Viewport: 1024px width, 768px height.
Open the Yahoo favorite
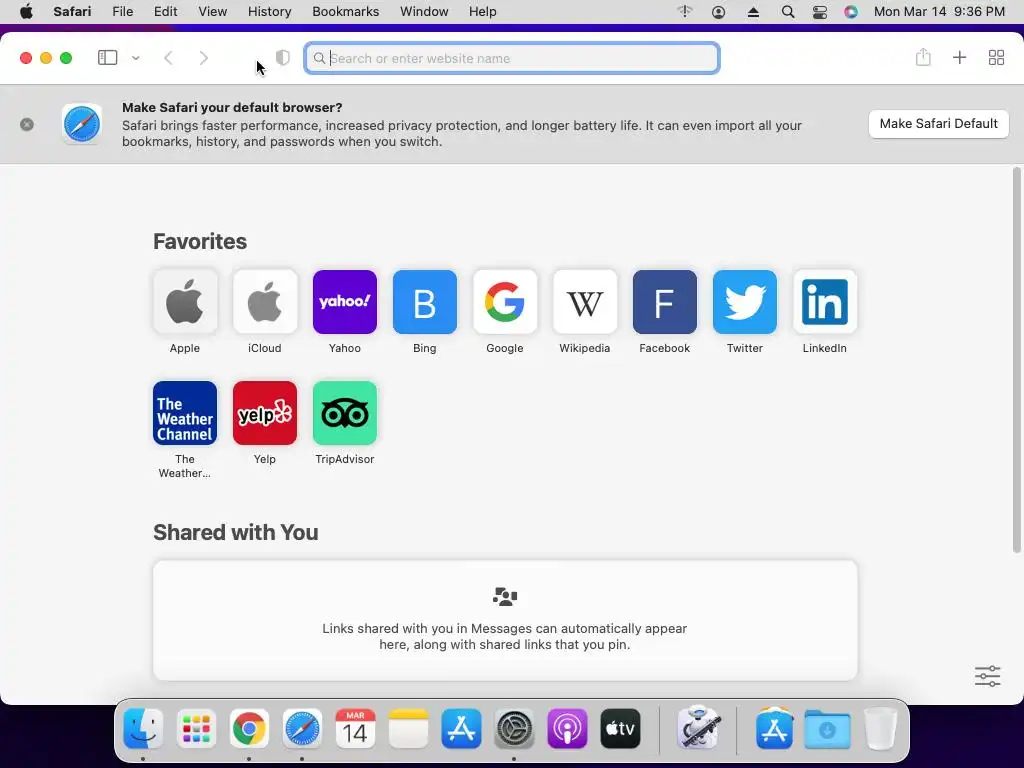click(345, 302)
